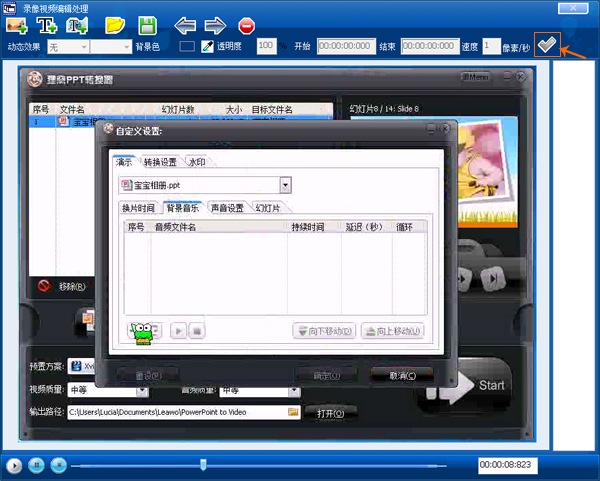Click the add text (T+) icon
600x481 pixels.
click(x=47, y=26)
